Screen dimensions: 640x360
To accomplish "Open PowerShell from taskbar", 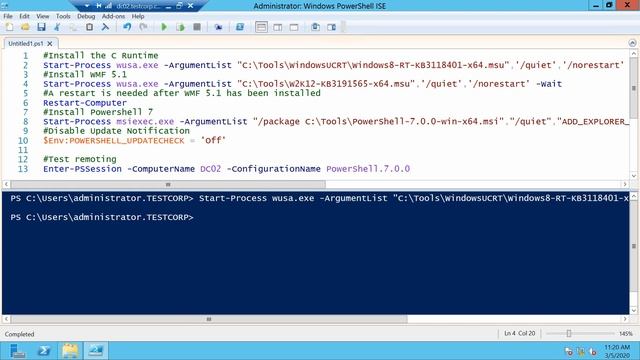I will point(44,351).
